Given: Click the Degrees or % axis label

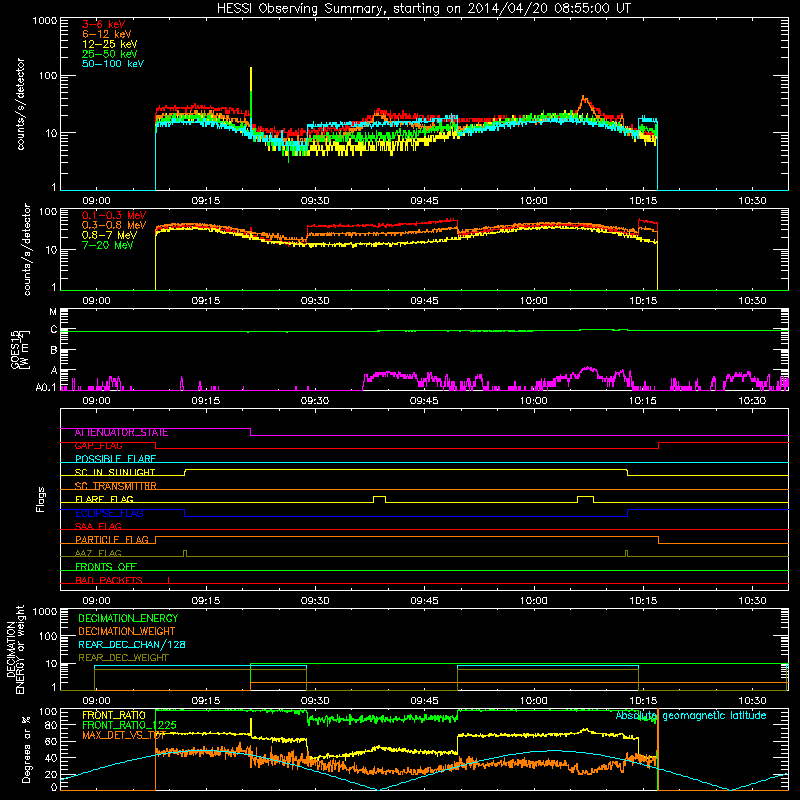Looking at the screenshot, I should tap(26, 749).
